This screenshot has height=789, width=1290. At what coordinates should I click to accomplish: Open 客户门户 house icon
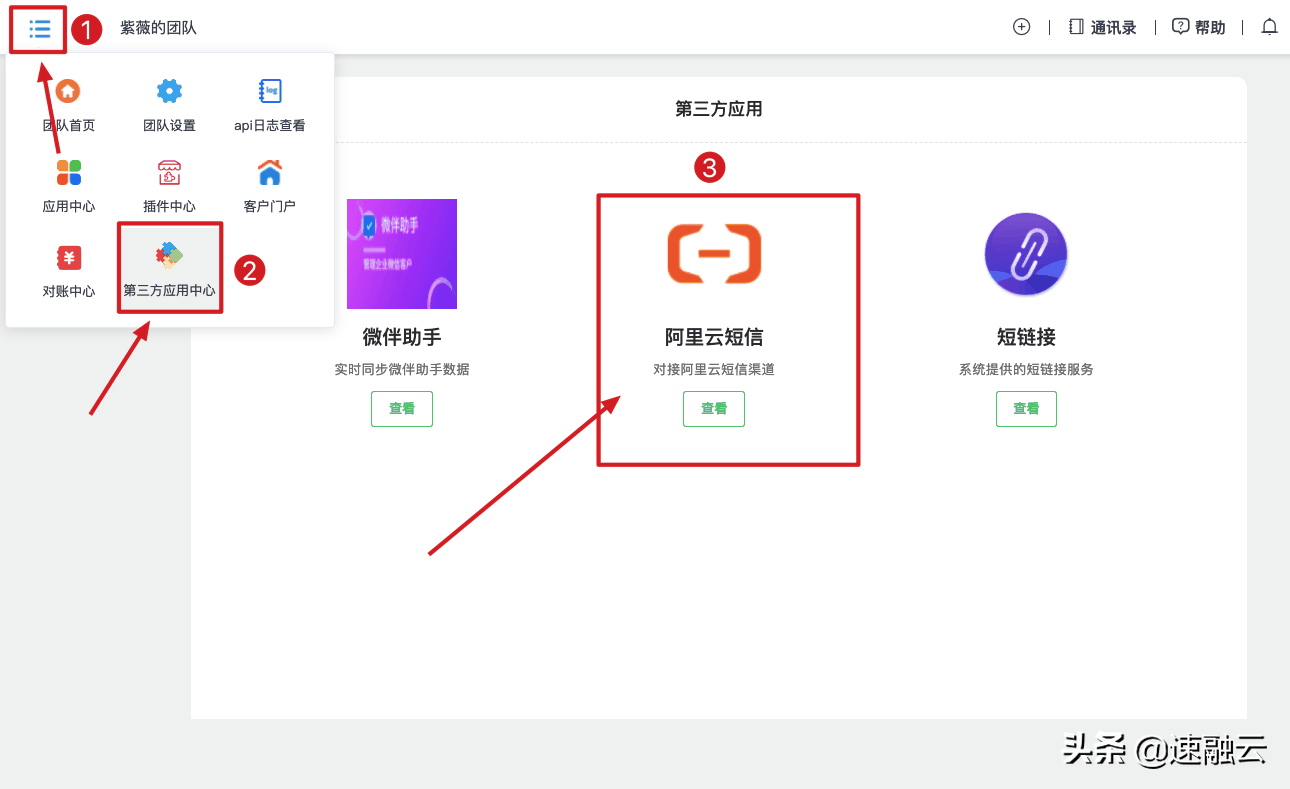270,172
